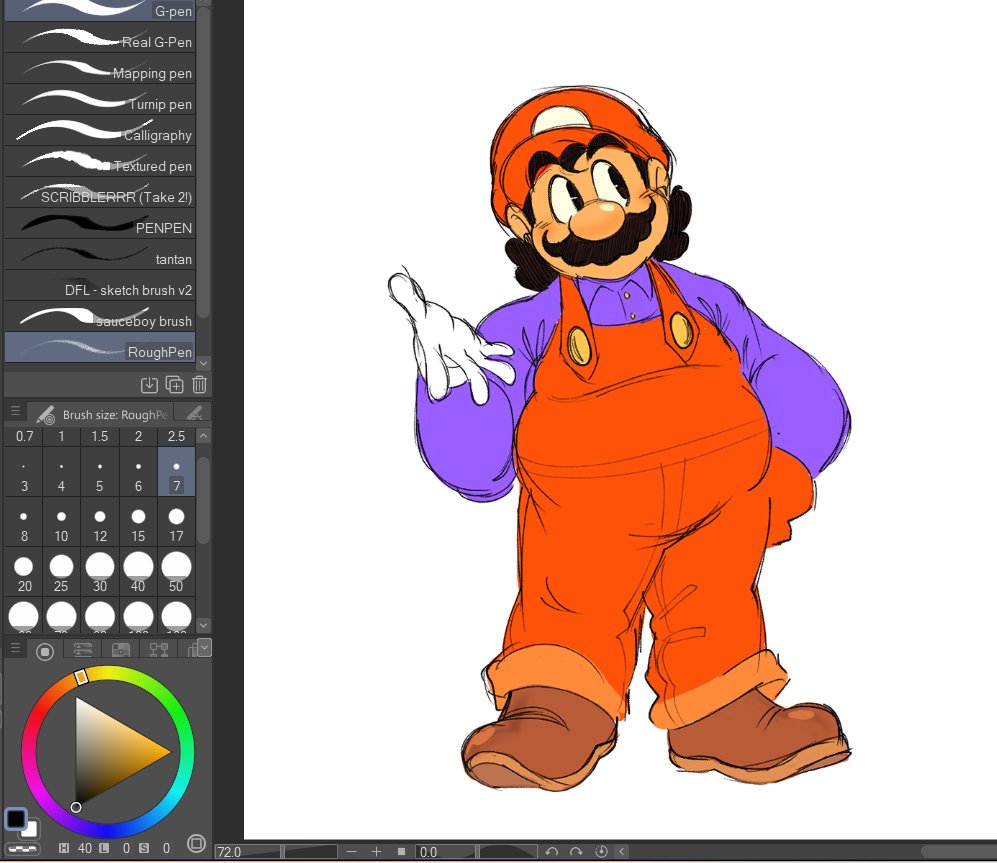Click the delete sub tool trash icon
This screenshot has width=997, height=863.
click(x=199, y=385)
